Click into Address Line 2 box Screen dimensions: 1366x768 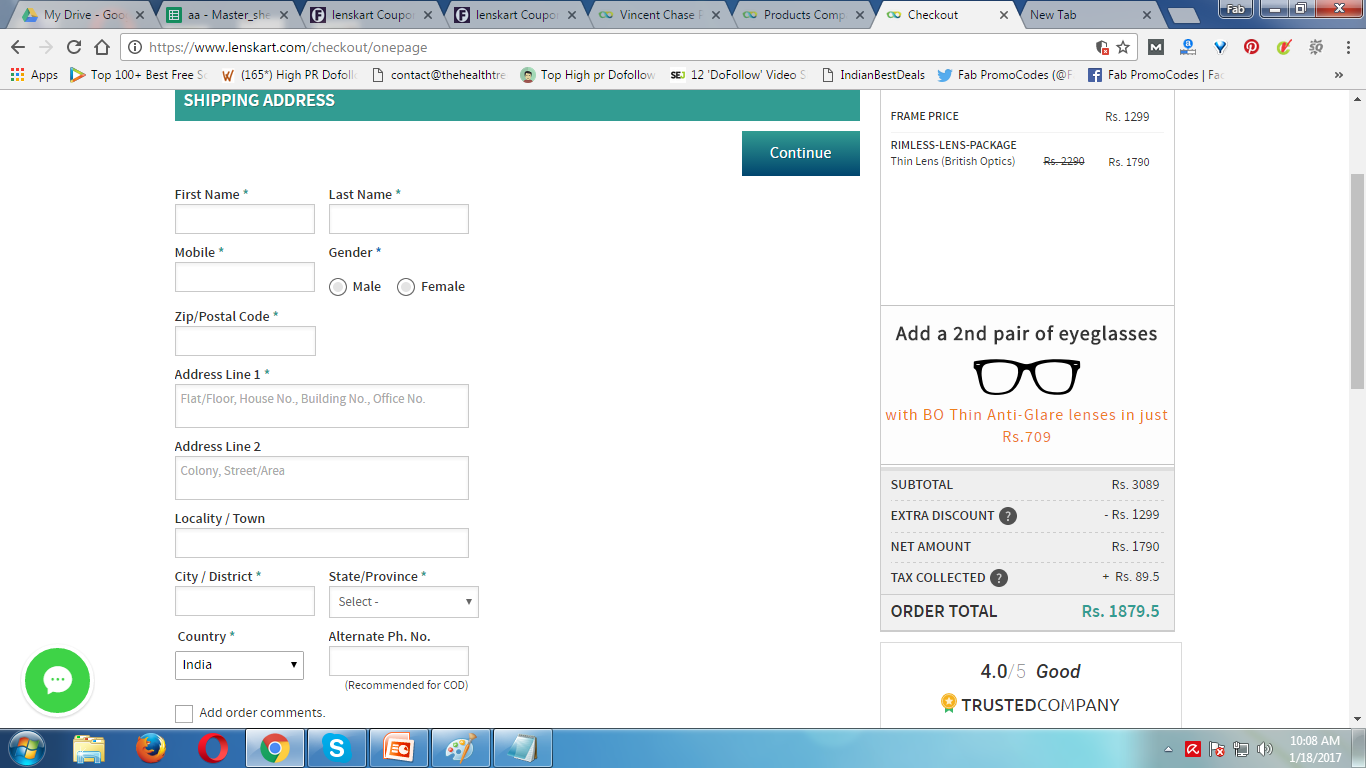pyautogui.click(x=322, y=478)
